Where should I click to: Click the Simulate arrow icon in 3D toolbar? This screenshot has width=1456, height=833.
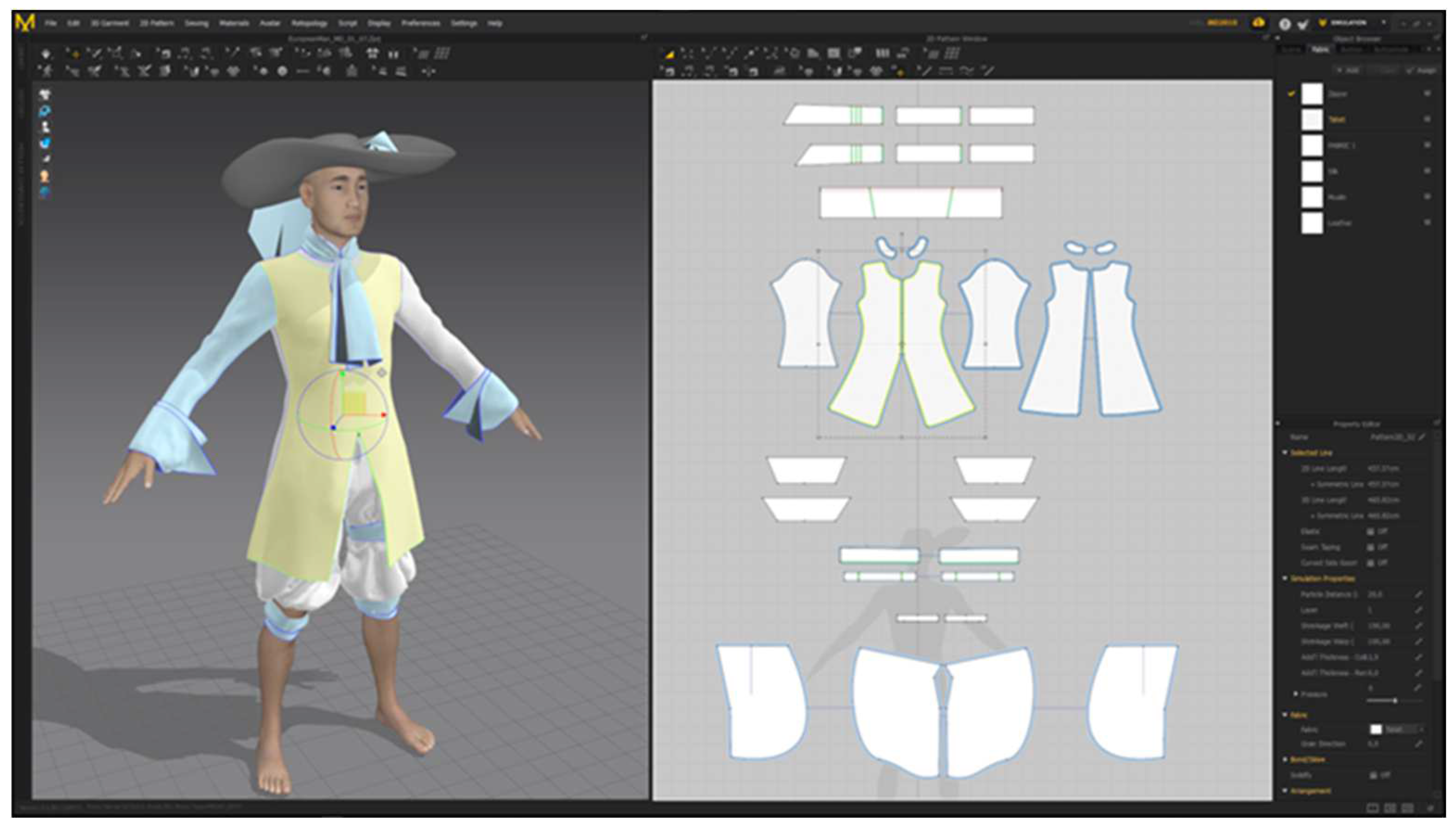[x=46, y=54]
